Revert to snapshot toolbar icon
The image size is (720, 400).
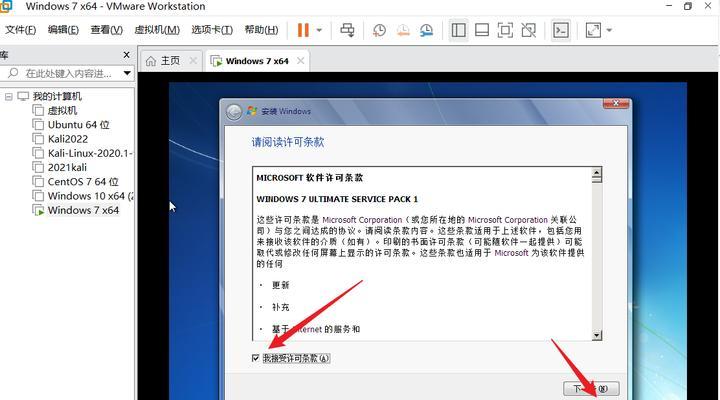[x=403, y=30]
